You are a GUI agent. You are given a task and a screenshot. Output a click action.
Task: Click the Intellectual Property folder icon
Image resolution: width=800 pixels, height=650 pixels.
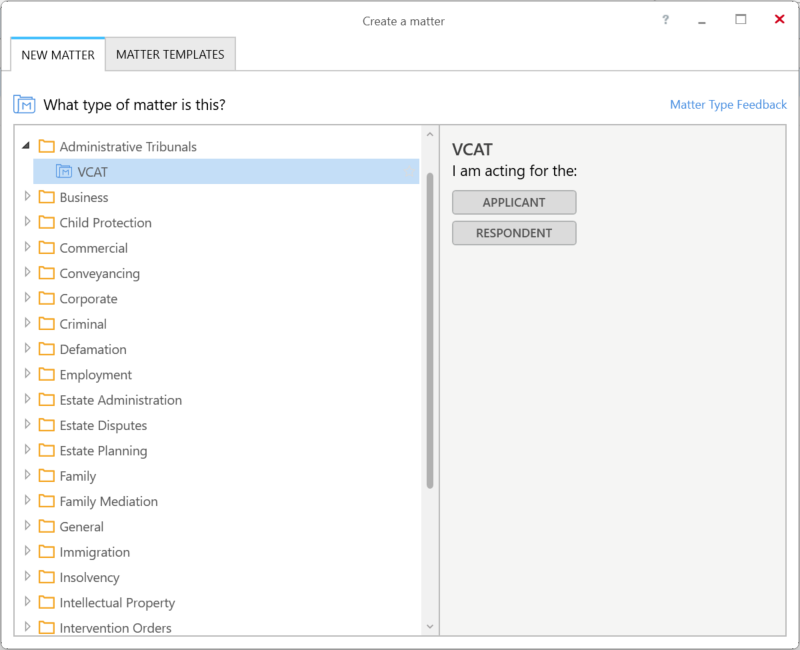[x=46, y=602]
